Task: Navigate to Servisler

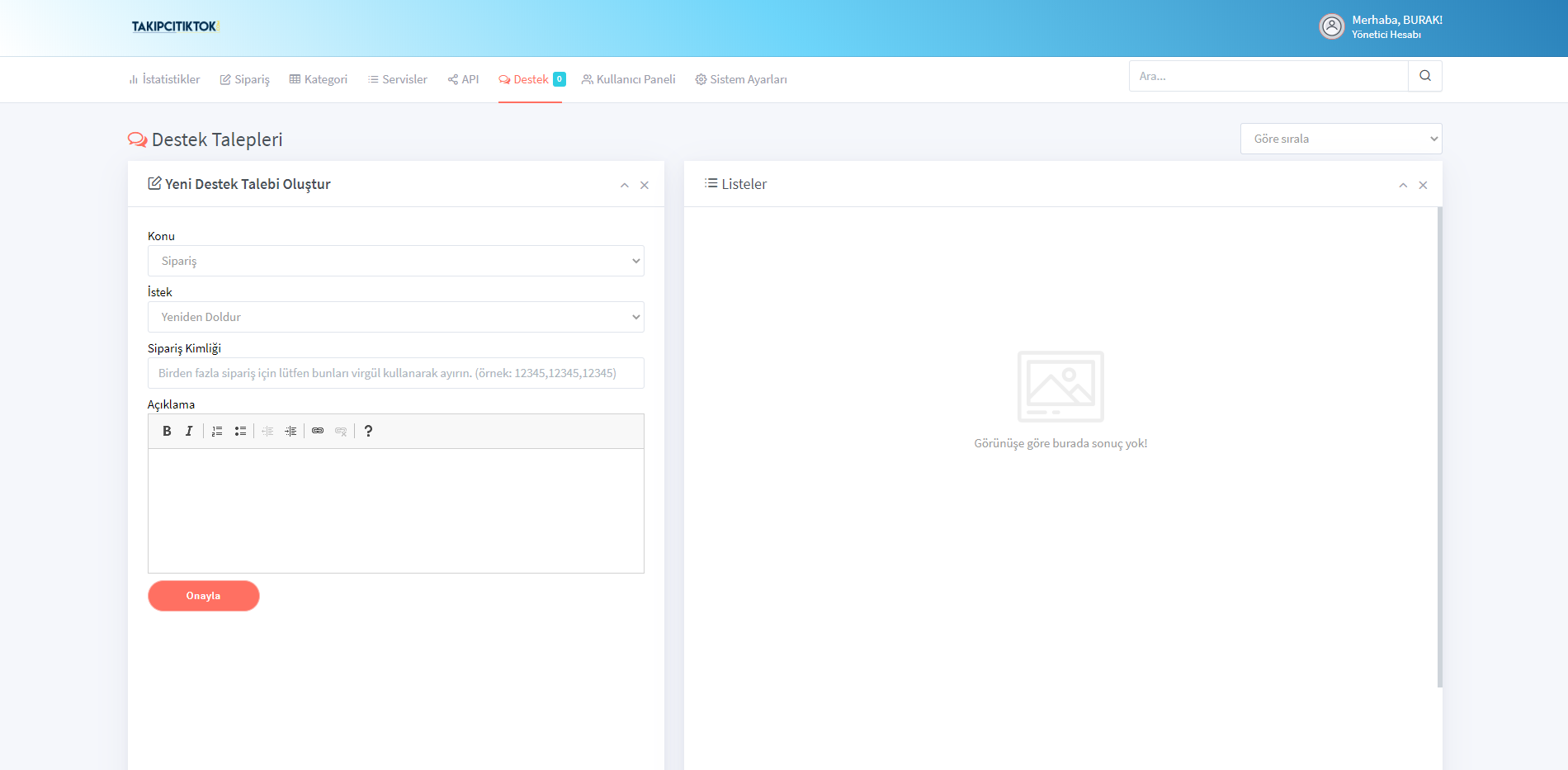Action: 398,79
